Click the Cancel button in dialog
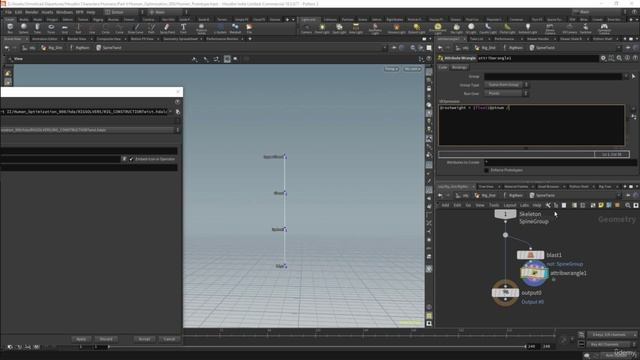This screenshot has height=360, width=640. click(x=169, y=339)
